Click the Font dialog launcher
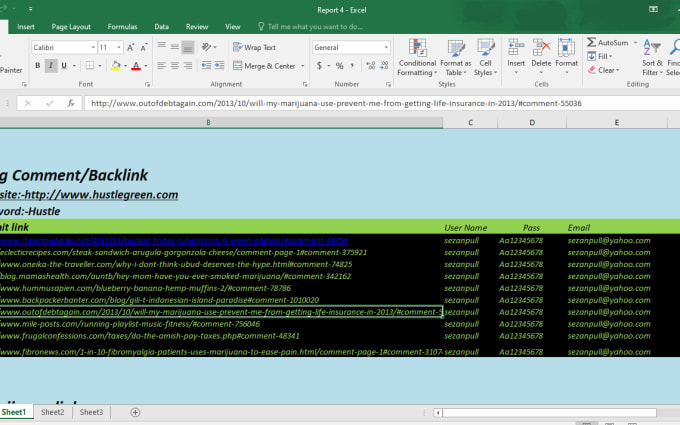Image resolution: width=680 pixels, height=425 pixels. coord(147,84)
